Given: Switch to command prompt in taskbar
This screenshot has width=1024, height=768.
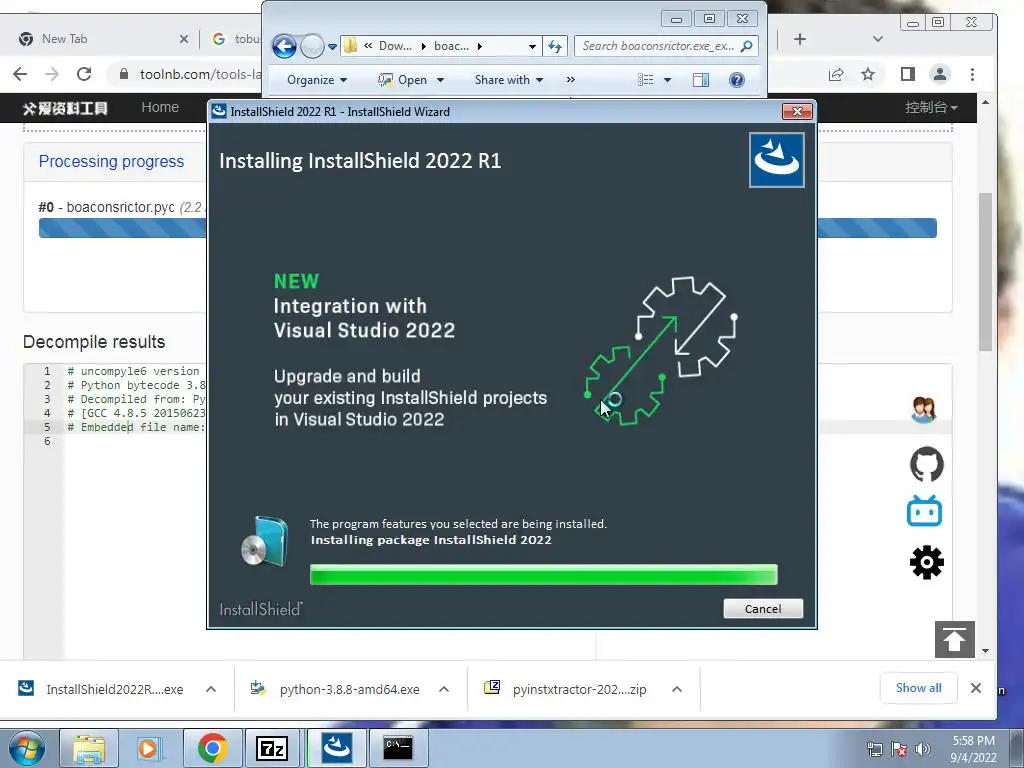Looking at the screenshot, I should [398, 748].
